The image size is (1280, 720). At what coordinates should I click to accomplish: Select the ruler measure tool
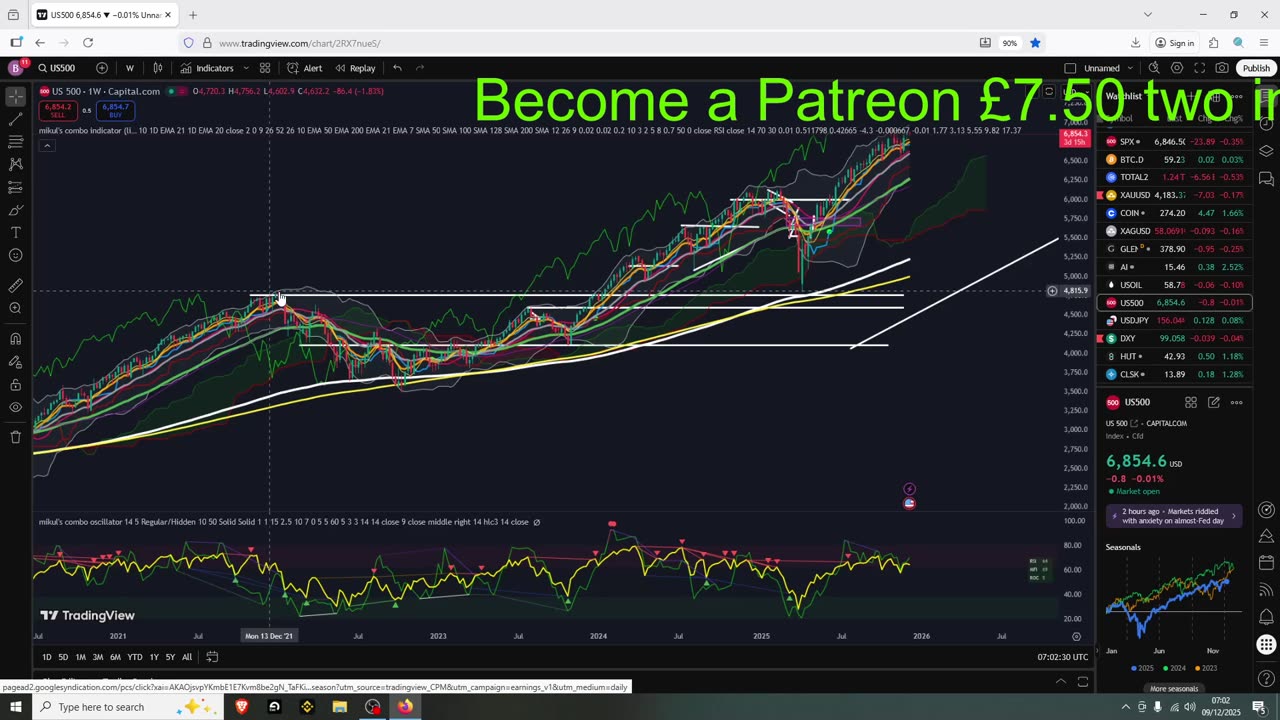click(x=15, y=285)
